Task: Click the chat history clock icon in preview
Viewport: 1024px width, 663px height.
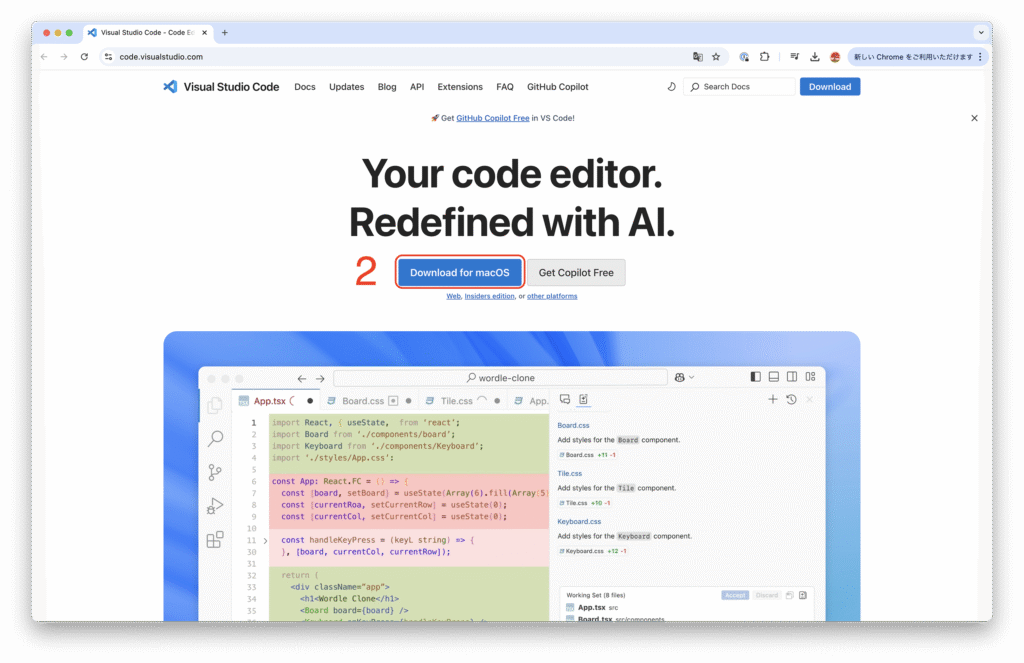Action: (x=792, y=399)
